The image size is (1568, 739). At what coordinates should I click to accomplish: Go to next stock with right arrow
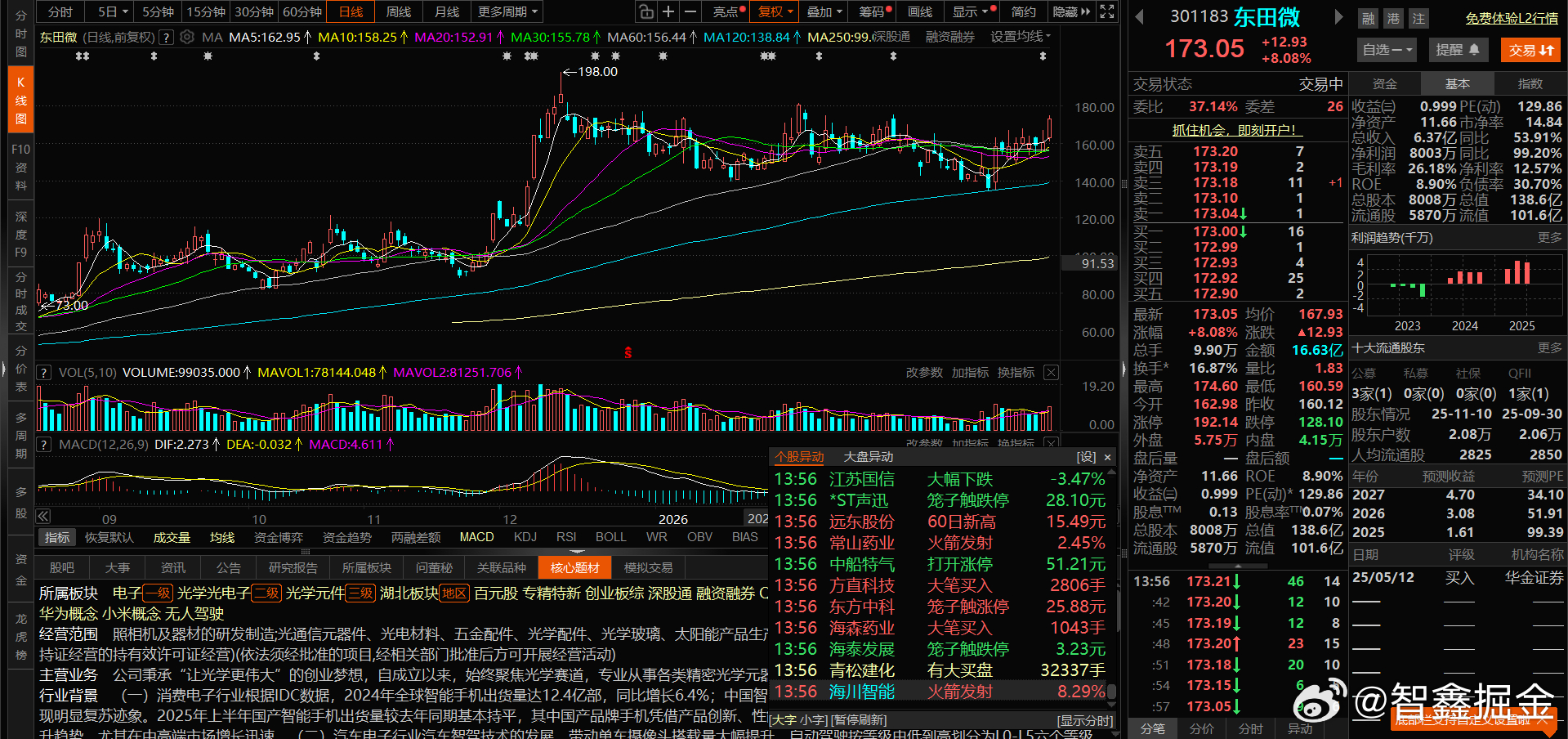tap(1338, 17)
